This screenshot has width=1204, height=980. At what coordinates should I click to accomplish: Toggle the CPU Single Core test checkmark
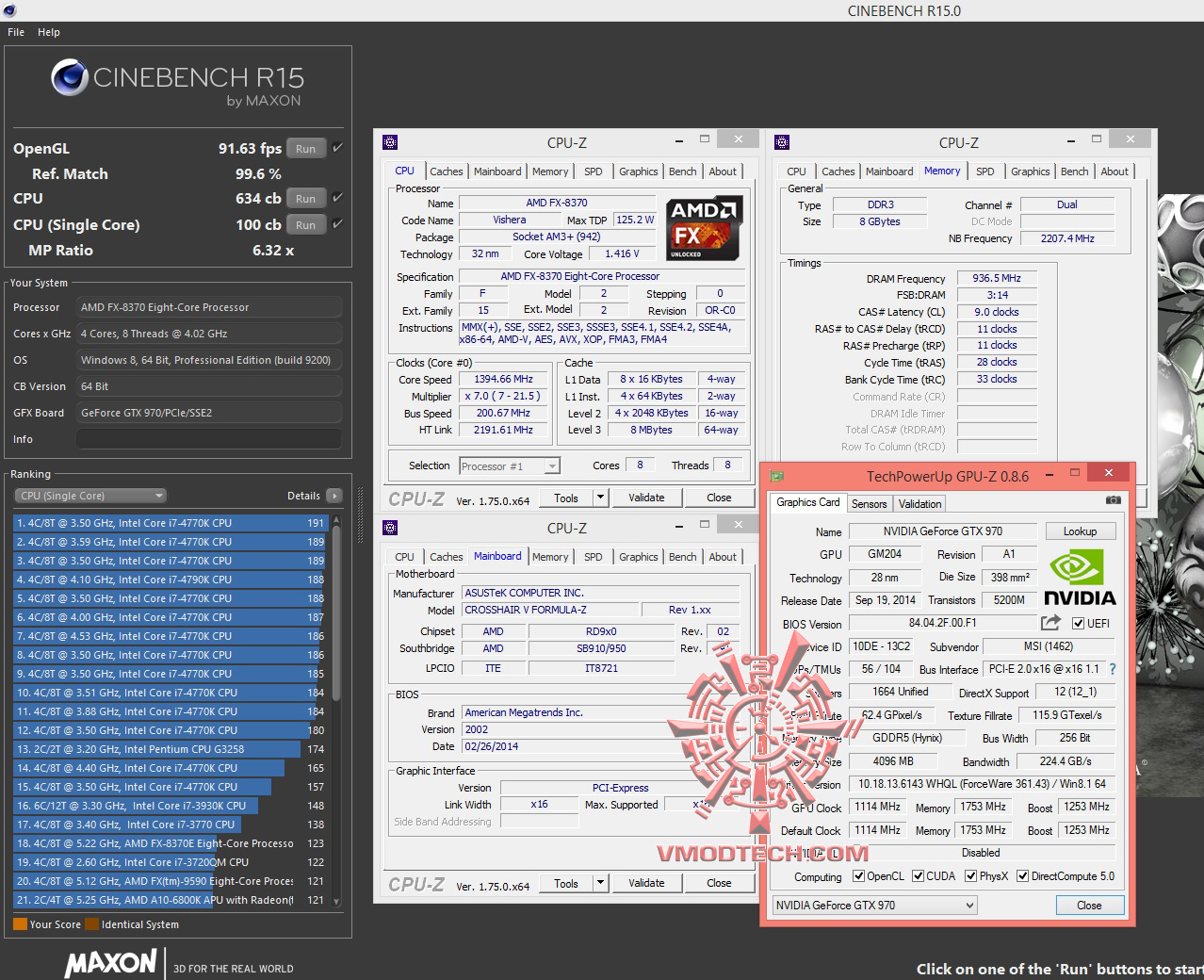(x=337, y=224)
